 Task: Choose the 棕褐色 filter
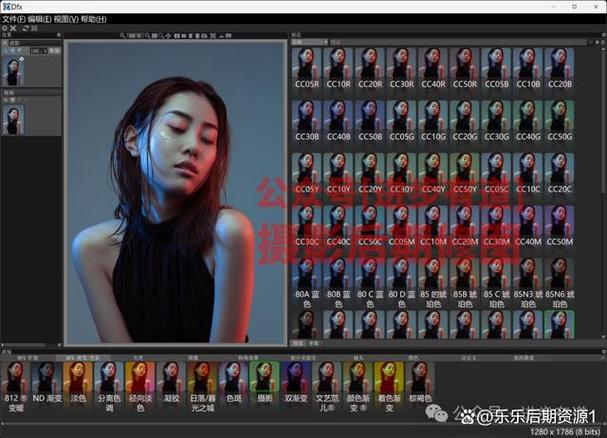coord(420,383)
